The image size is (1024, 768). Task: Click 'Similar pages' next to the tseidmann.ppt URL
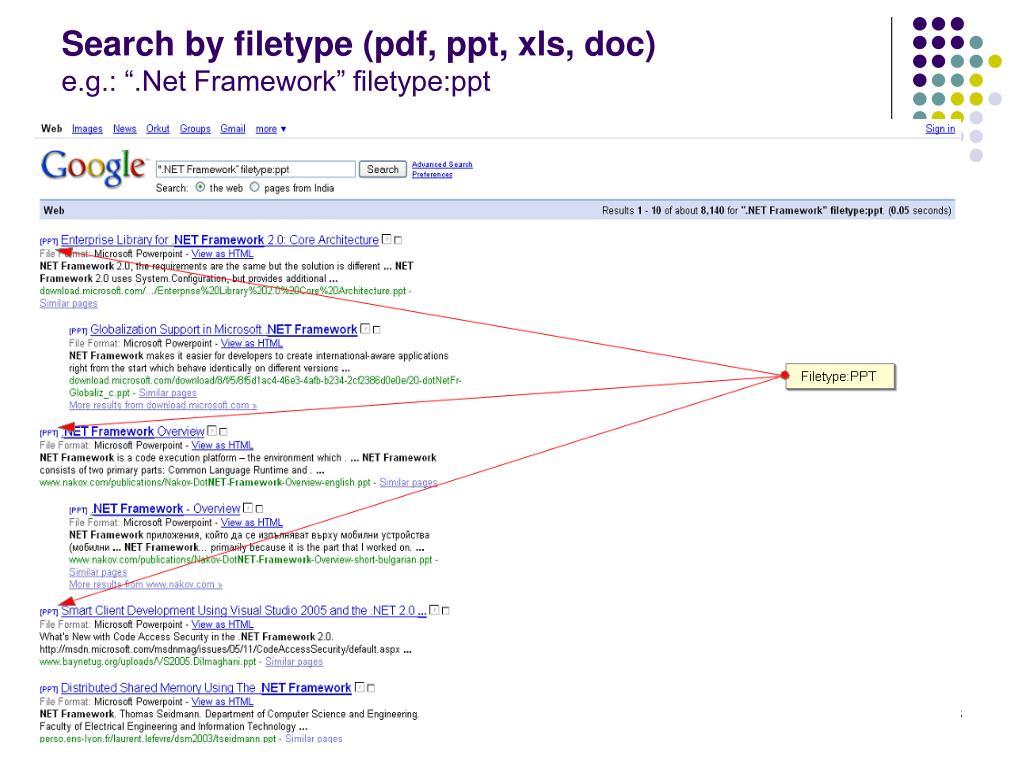[x=313, y=739]
